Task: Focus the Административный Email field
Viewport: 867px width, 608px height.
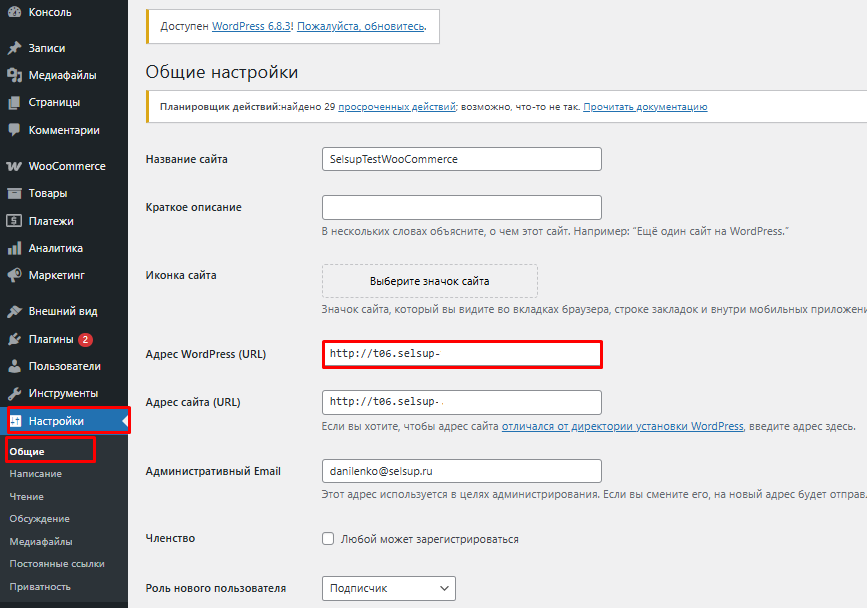Action: tap(461, 471)
